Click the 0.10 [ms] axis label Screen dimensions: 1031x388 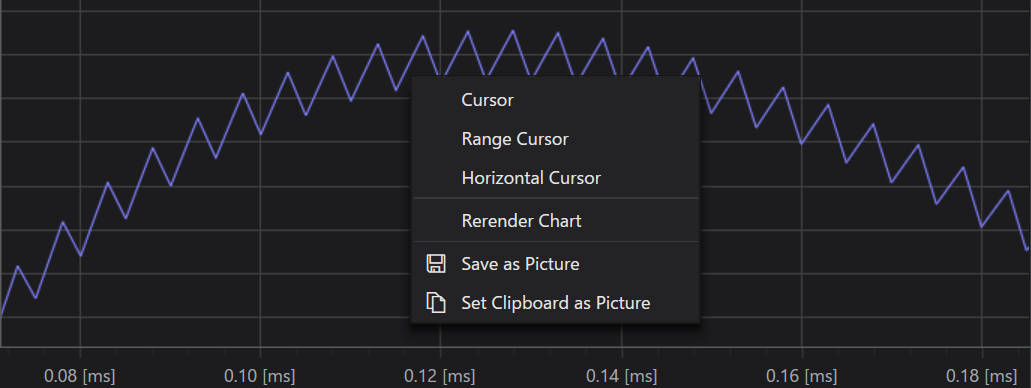tap(260, 376)
